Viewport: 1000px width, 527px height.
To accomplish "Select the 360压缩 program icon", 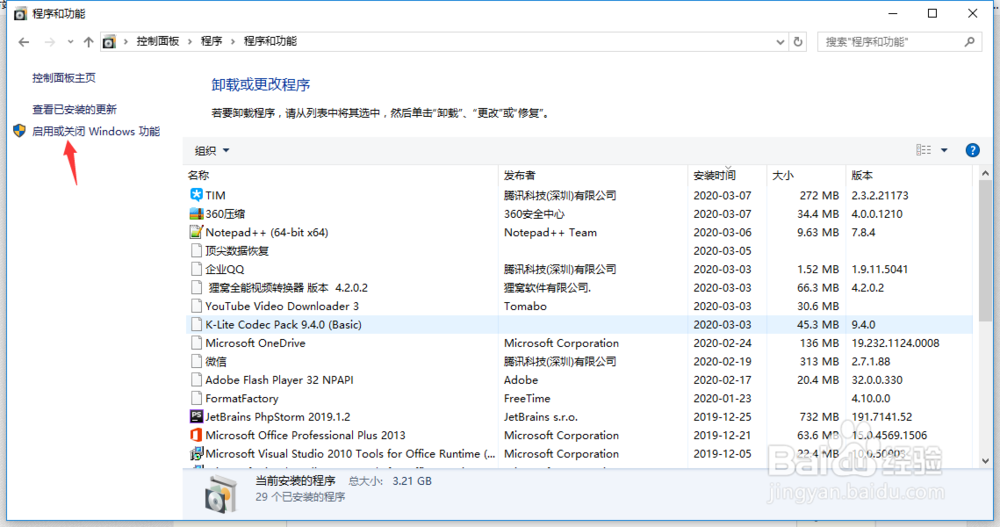I will point(196,213).
